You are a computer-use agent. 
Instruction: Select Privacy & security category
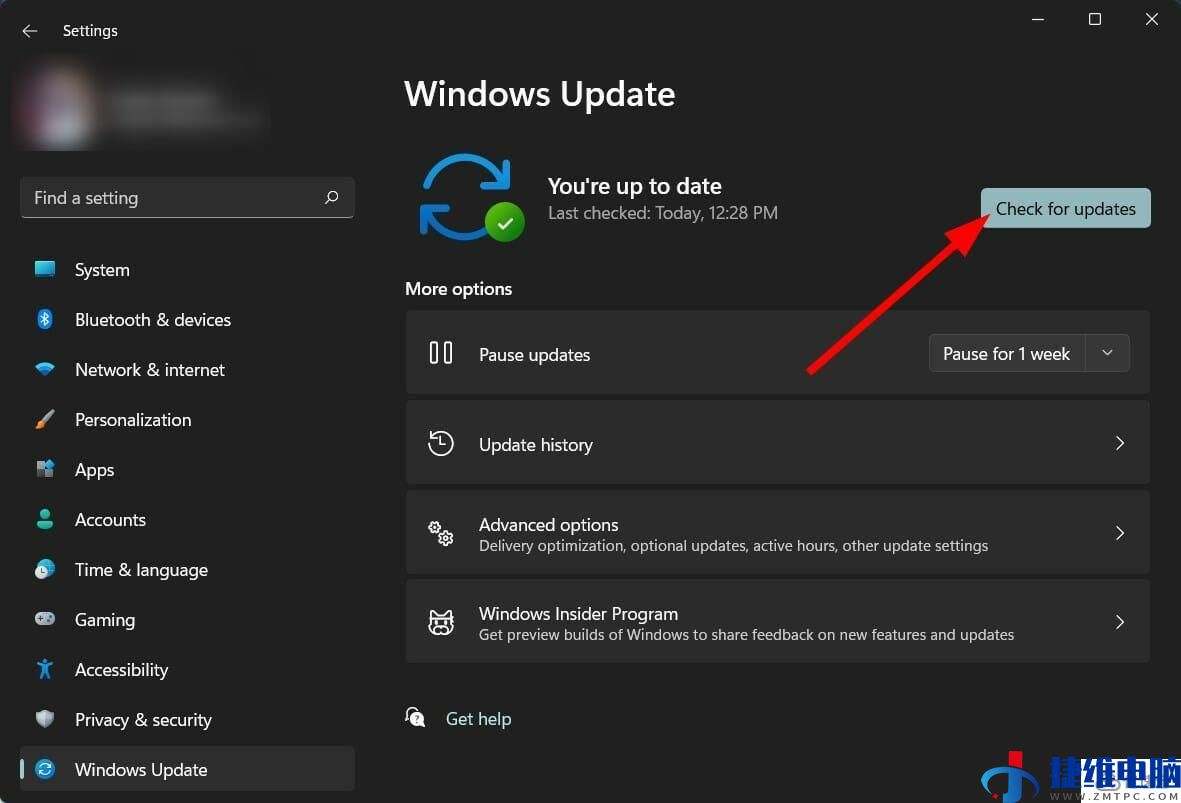point(187,719)
